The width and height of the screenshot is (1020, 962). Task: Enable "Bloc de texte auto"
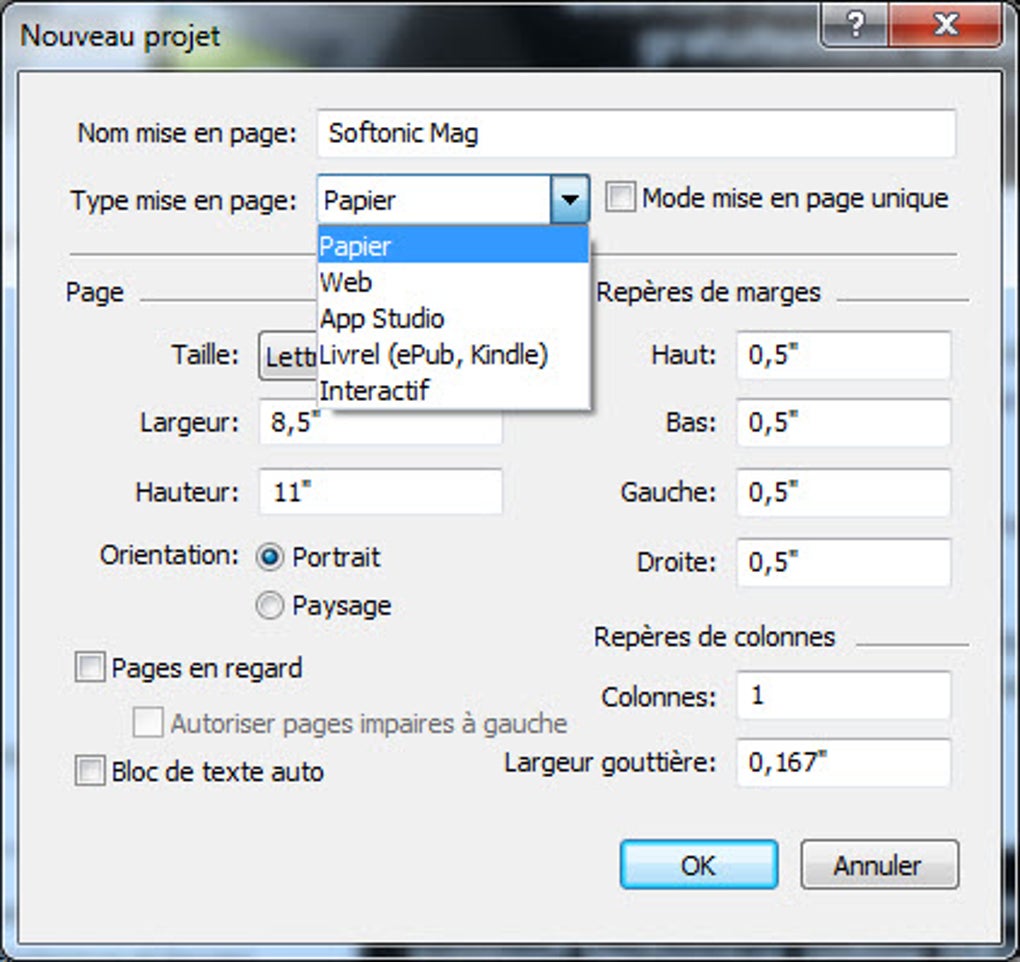[91, 771]
